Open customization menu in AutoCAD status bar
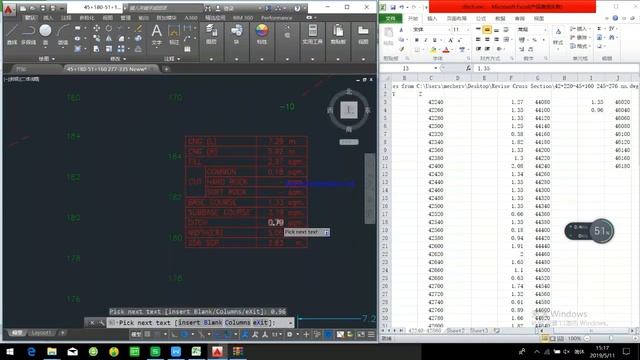The image size is (640, 360). pyautogui.click(x=371, y=334)
